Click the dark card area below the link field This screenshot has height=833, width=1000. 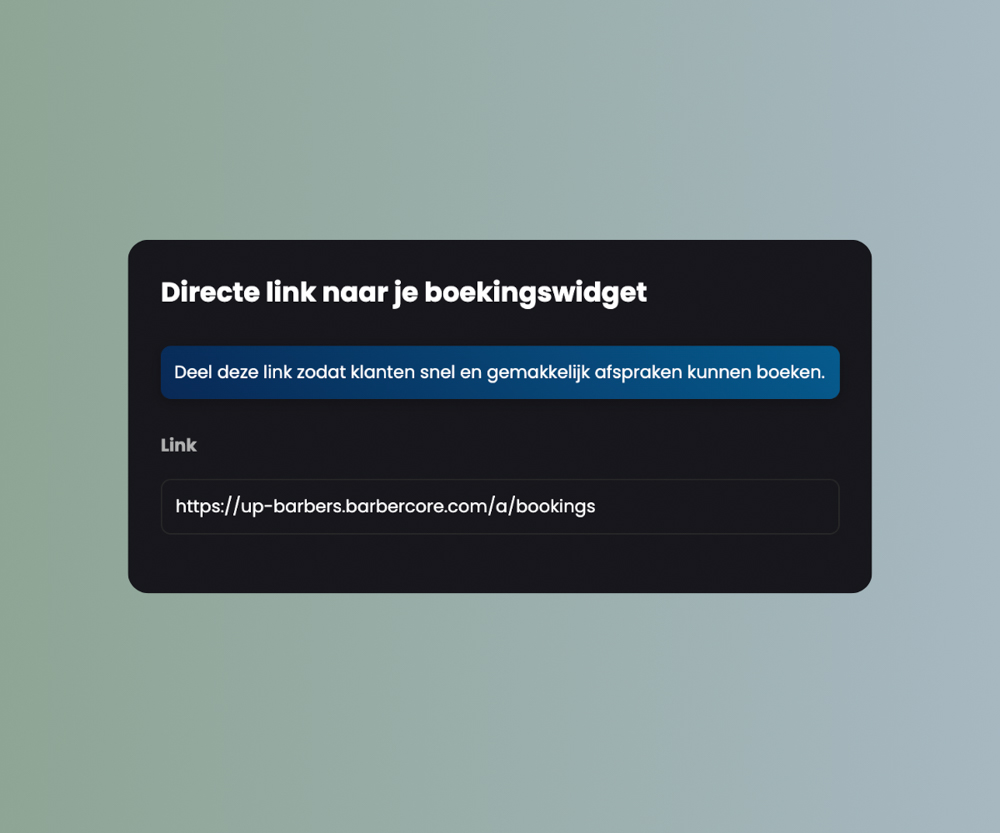coord(499,563)
